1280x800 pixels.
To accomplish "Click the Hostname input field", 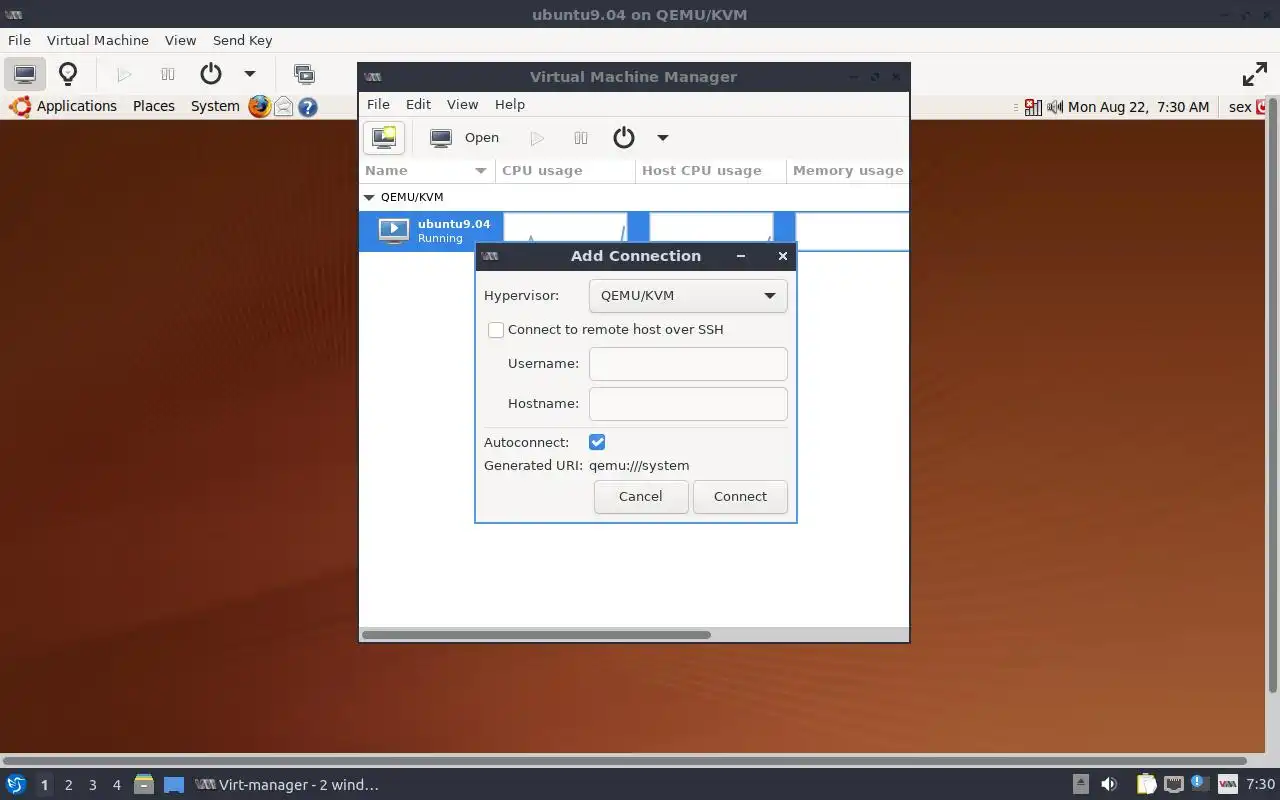I will (x=688, y=404).
